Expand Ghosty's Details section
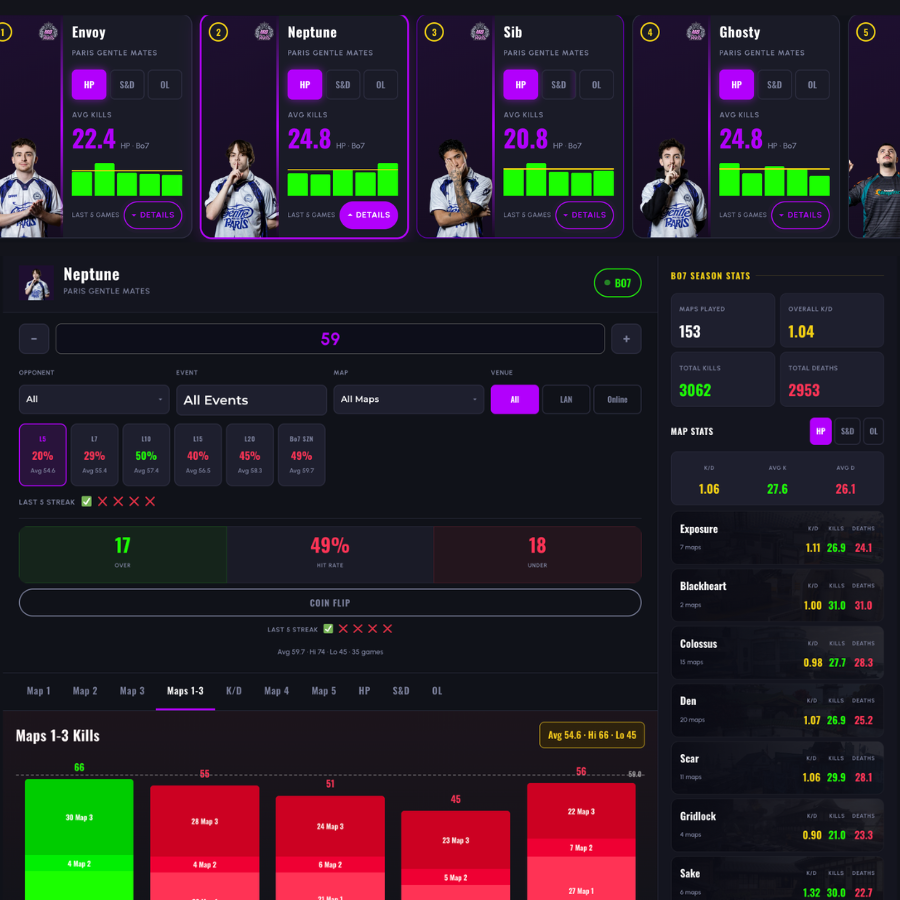 coord(800,215)
